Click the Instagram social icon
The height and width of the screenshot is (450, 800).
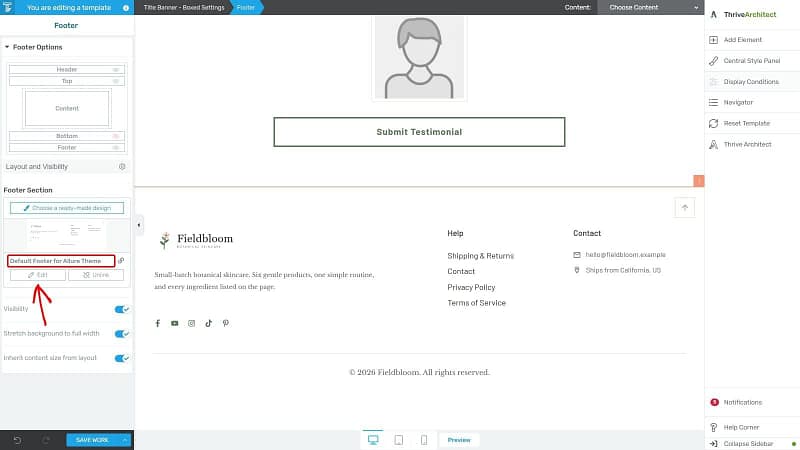point(191,323)
